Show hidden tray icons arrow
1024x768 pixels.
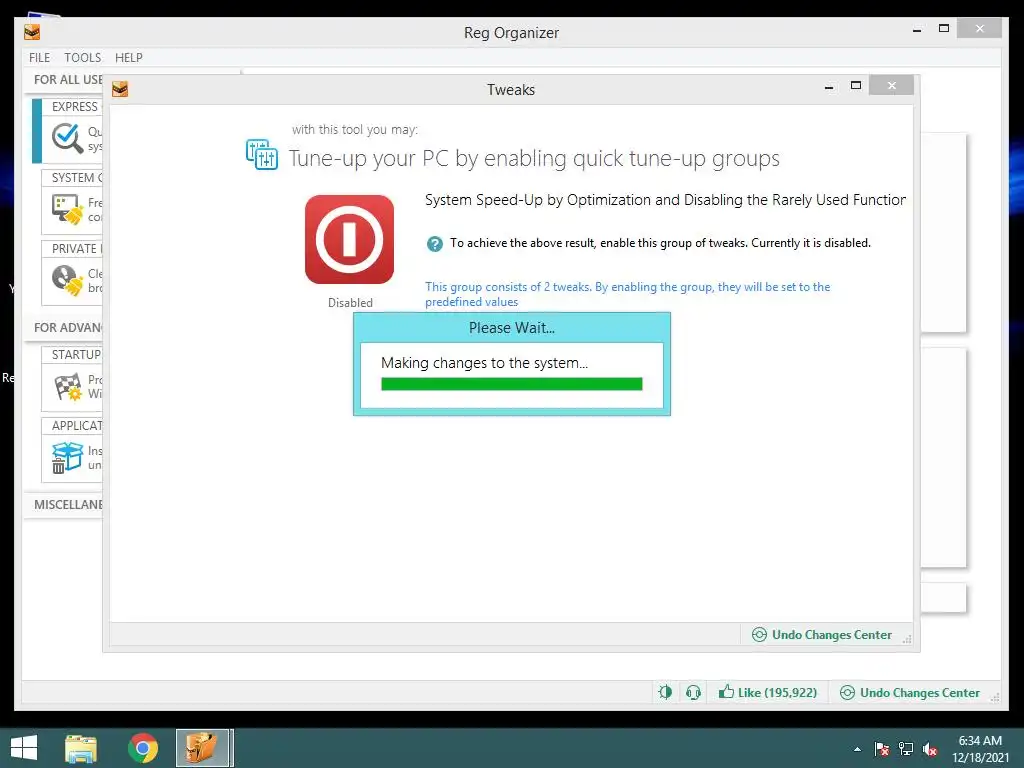click(857, 749)
